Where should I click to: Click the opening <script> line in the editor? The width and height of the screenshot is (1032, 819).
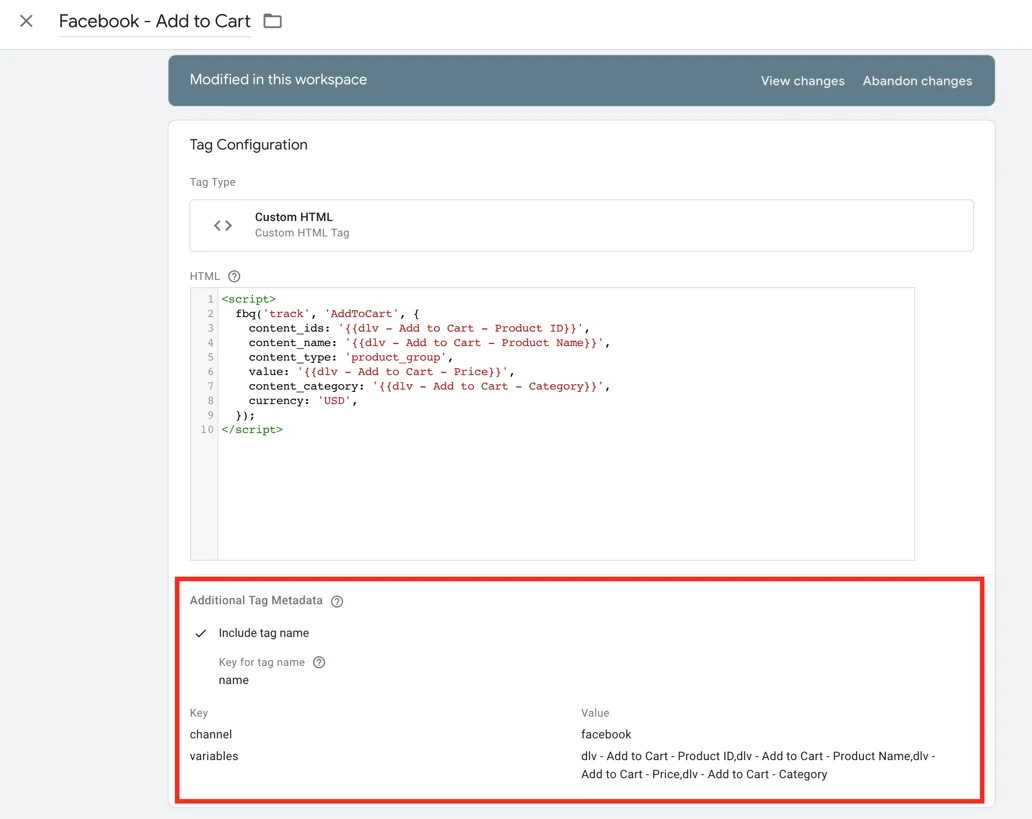(249, 299)
